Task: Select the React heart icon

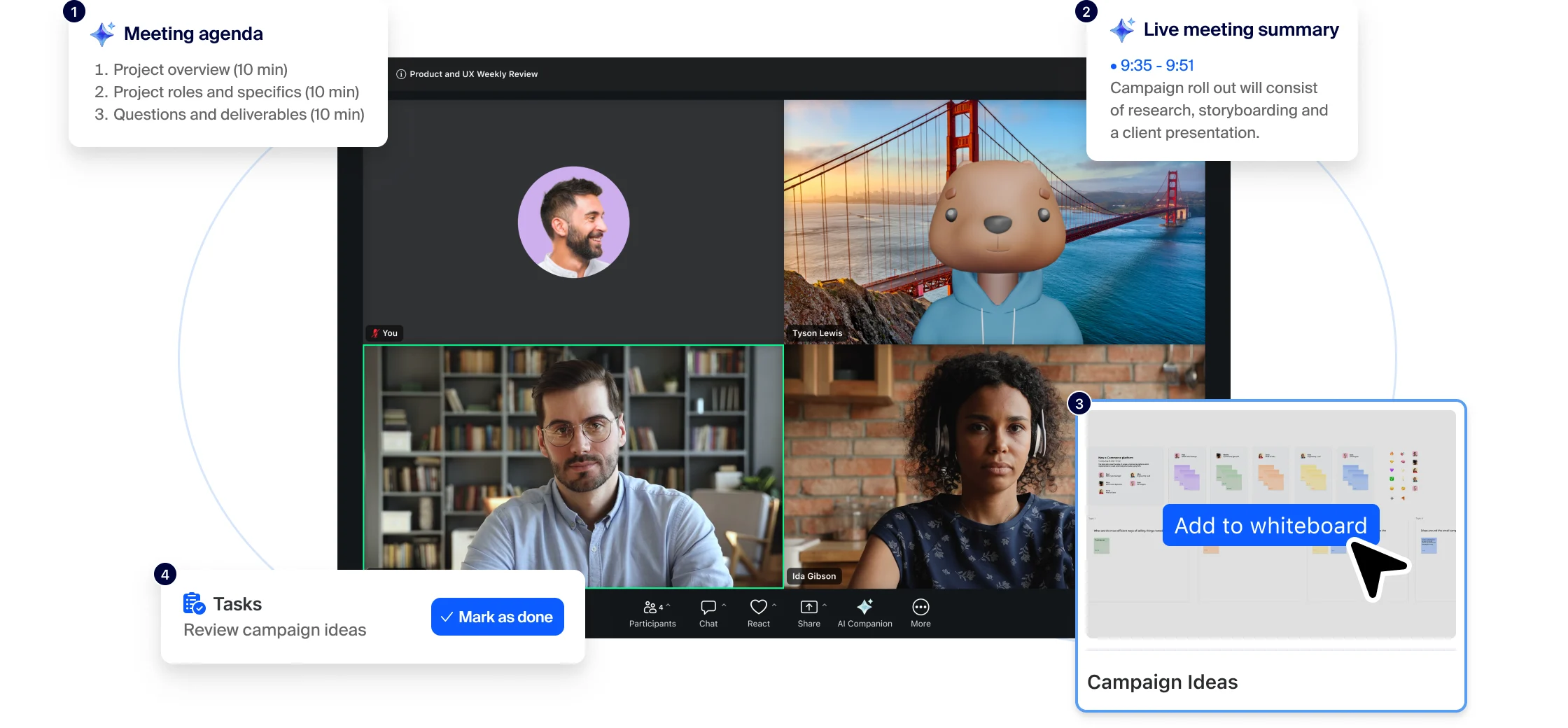Action: (x=759, y=606)
